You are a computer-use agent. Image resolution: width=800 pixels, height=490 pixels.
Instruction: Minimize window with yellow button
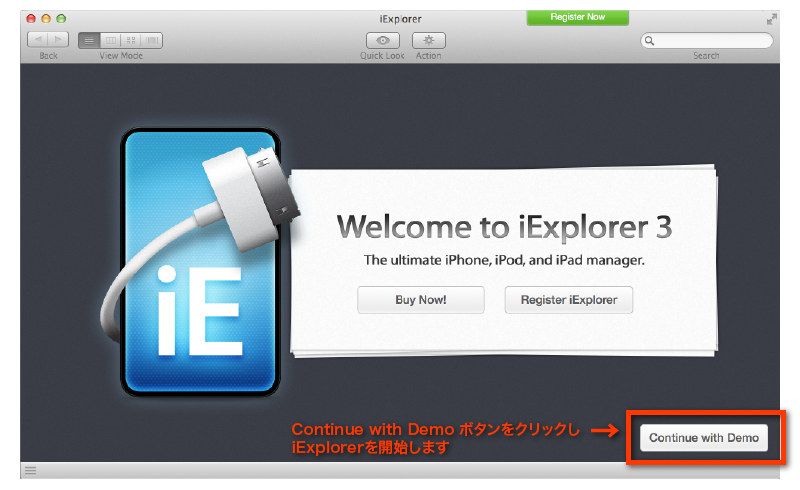pyautogui.click(x=46, y=18)
